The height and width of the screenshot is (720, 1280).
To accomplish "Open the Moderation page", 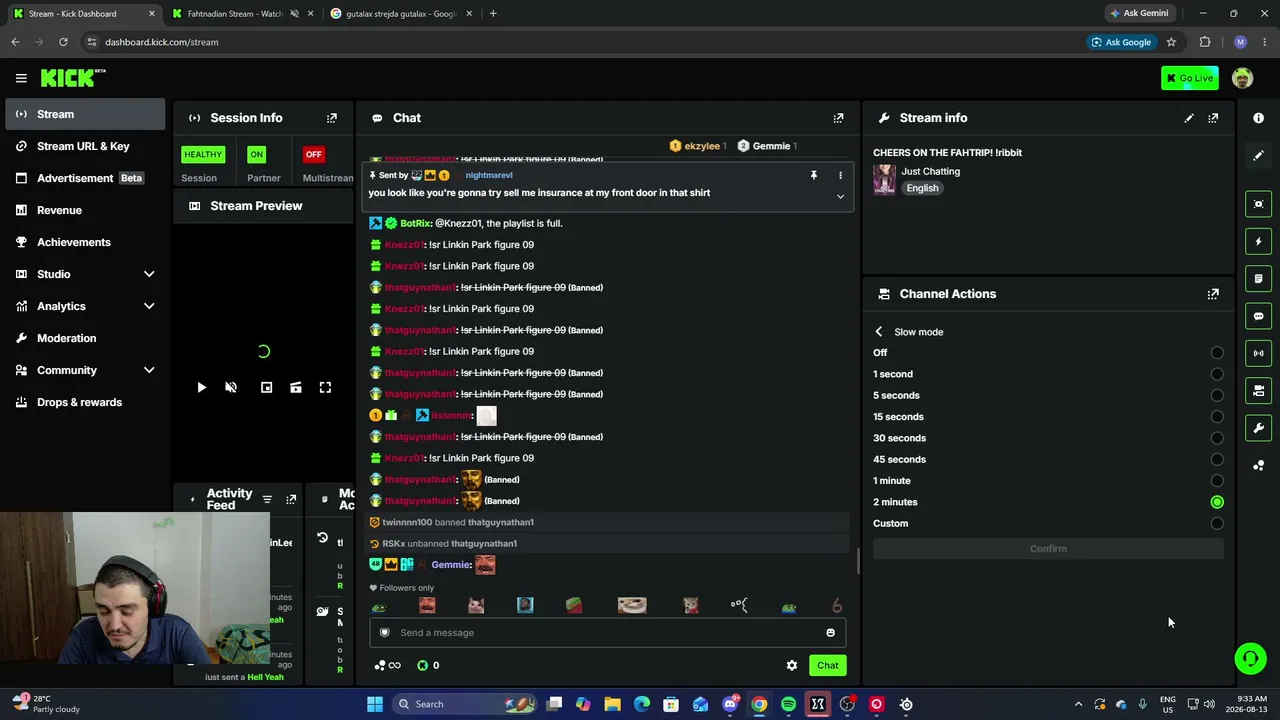I will click(85, 338).
